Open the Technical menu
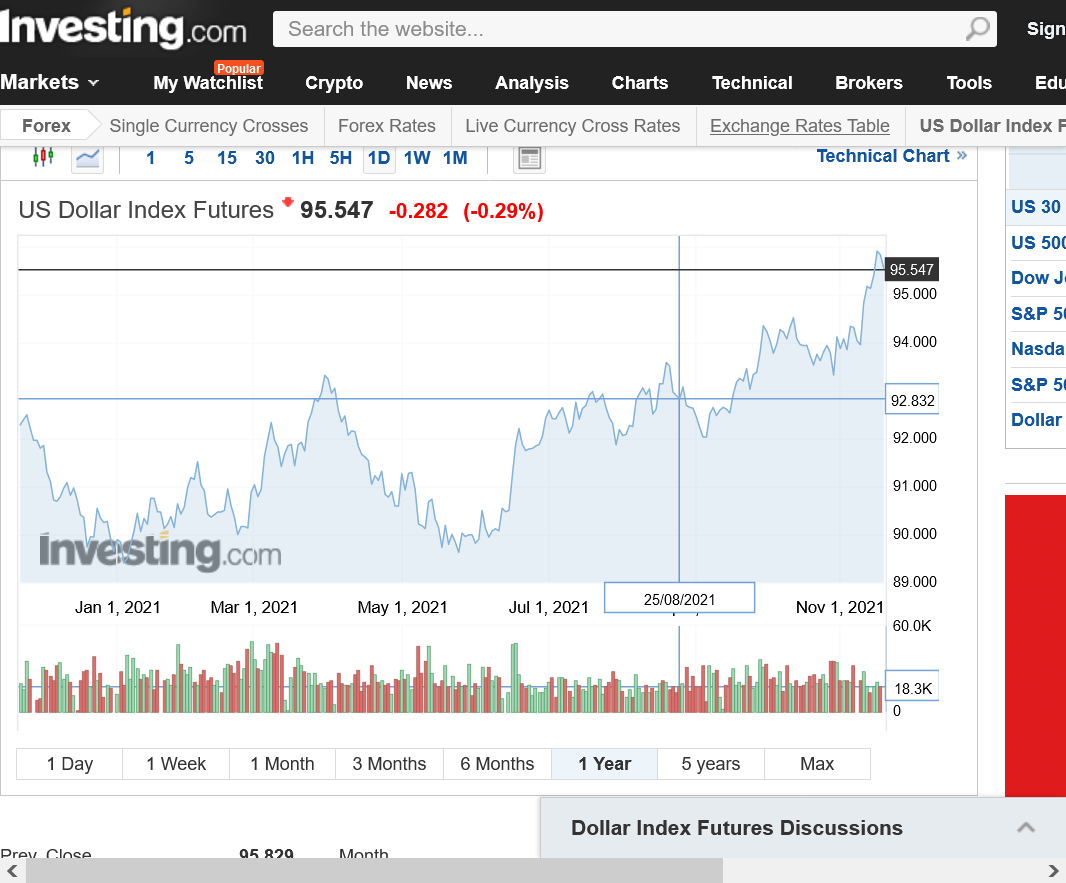Viewport: 1066px width, 883px height. [x=752, y=83]
